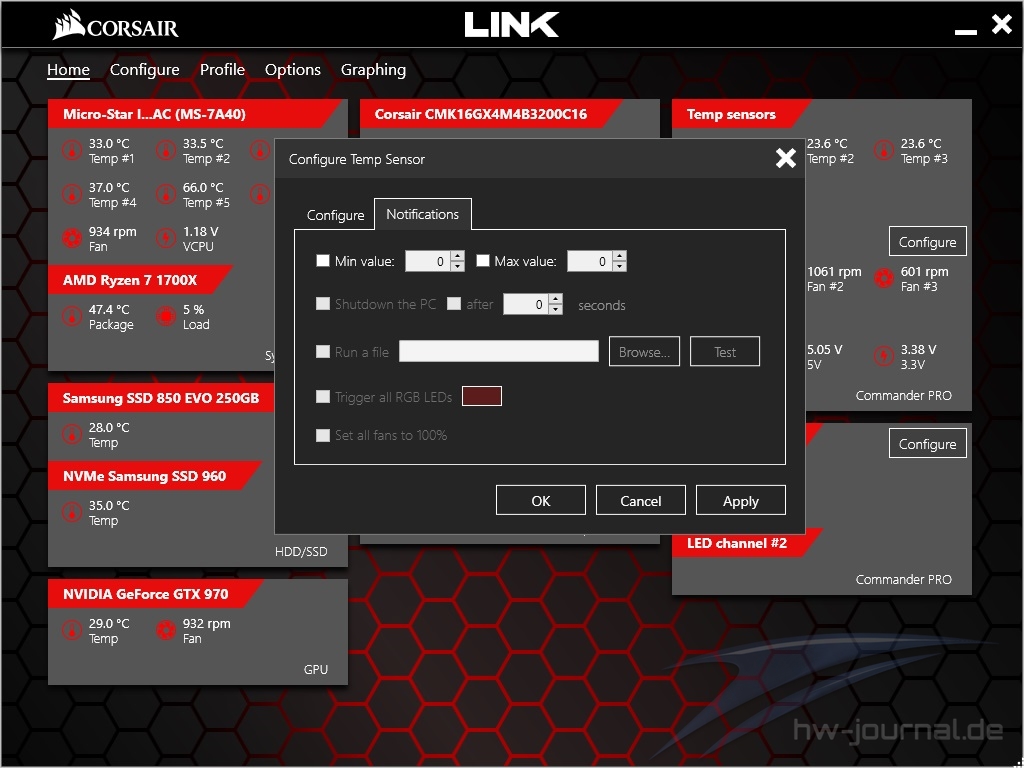Select the 934 rpm motherboard fan icon
Image resolution: width=1024 pixels, height=768 pixels.
72,238
